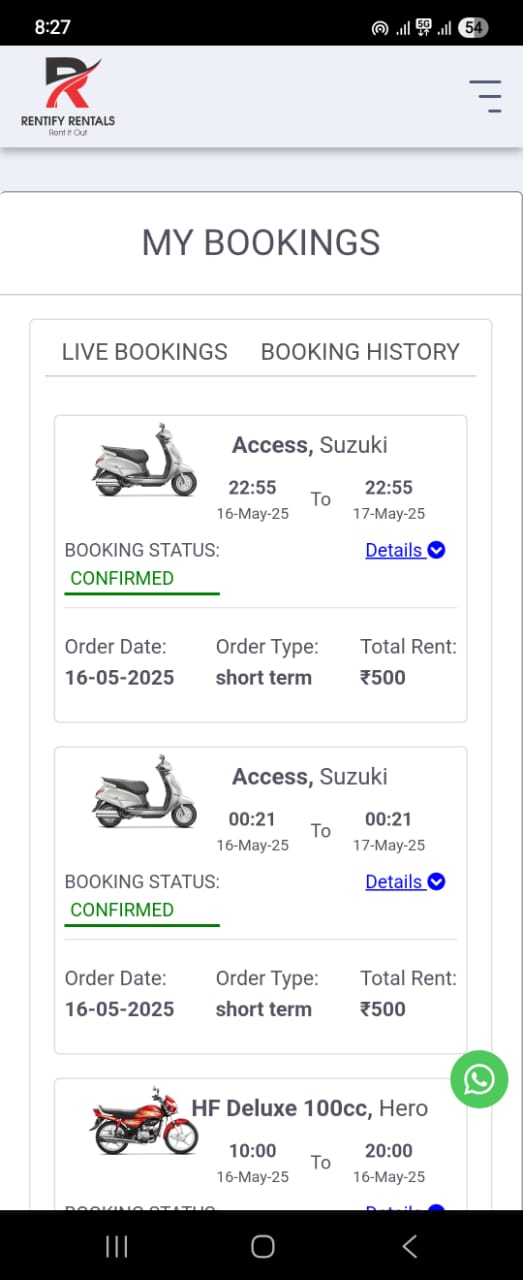Tap the battery indicator in status bar
The image size is (523, 1280).
pos(473,28)
